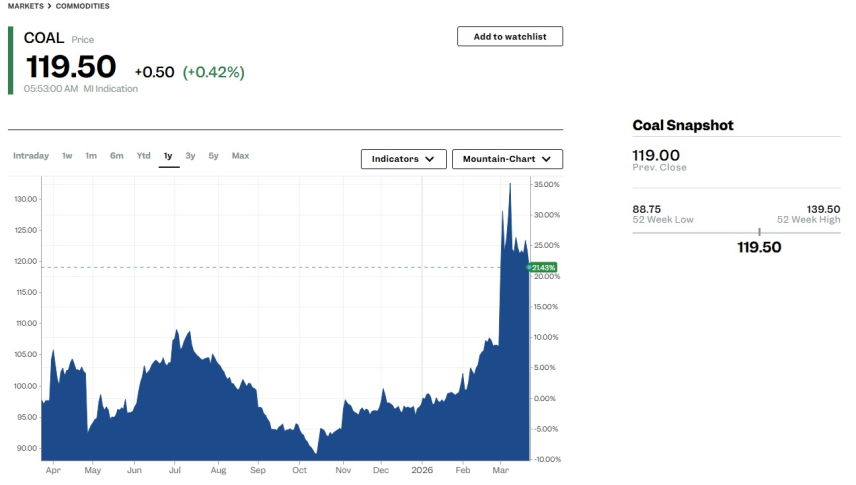
Task: Click the Mountain-Chart chevron arrow
Action: 546,159
